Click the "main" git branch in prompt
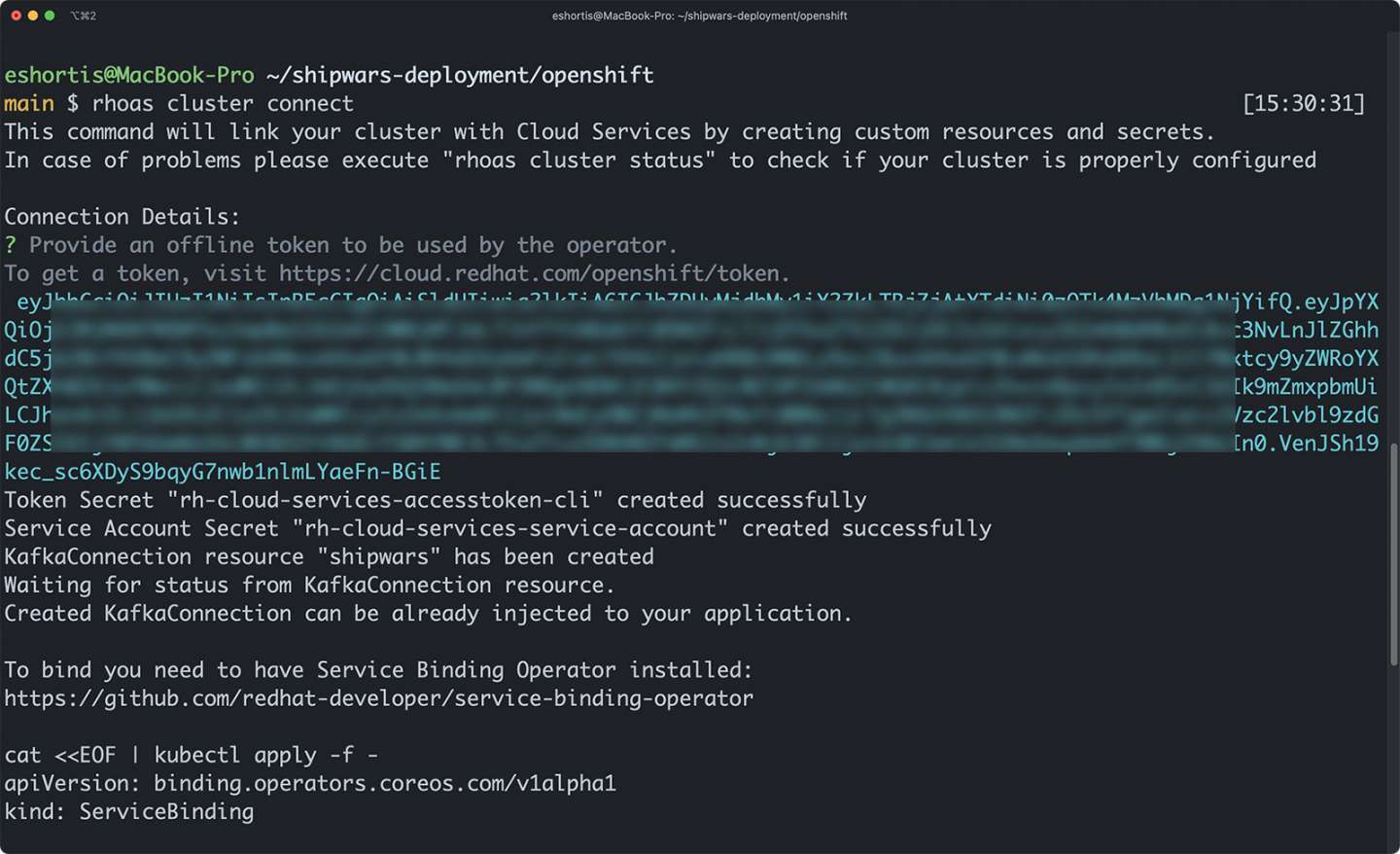Screen dimensions: 1400x854 tap(29, 103)
